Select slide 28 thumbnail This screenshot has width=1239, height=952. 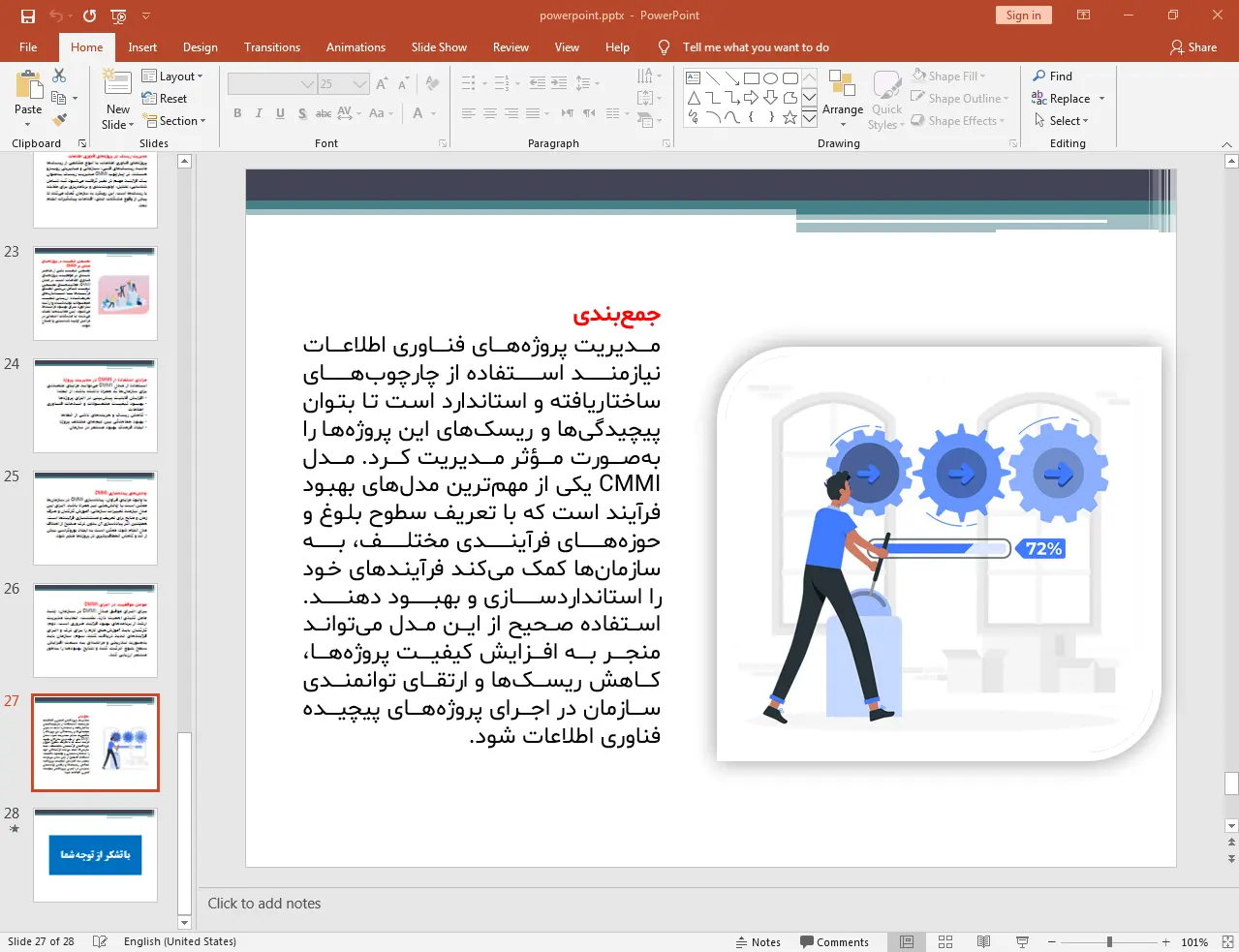click(x=95, y=855)
